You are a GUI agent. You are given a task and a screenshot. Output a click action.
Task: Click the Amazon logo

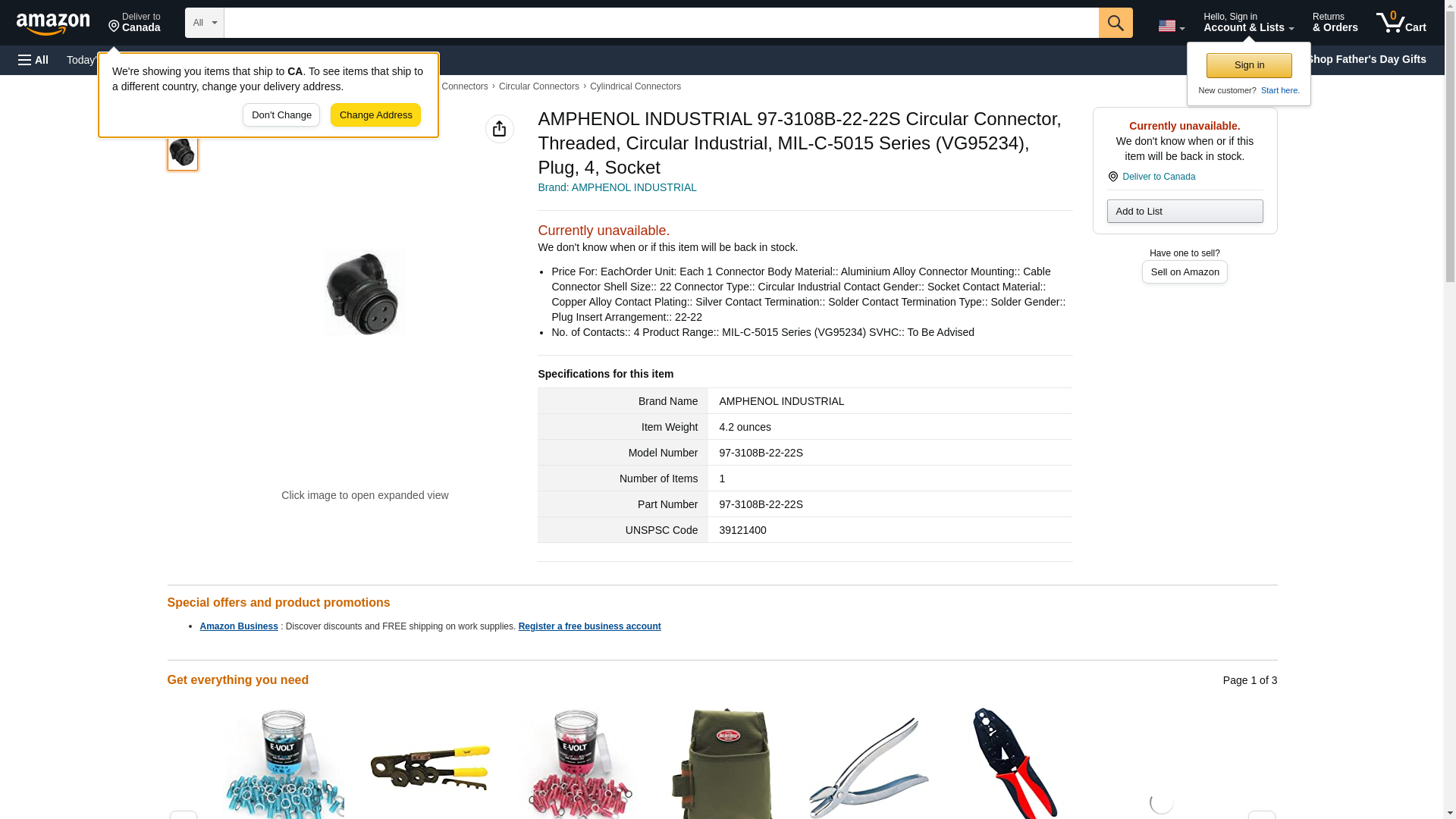pyautogui.click(x=53, y=24)
